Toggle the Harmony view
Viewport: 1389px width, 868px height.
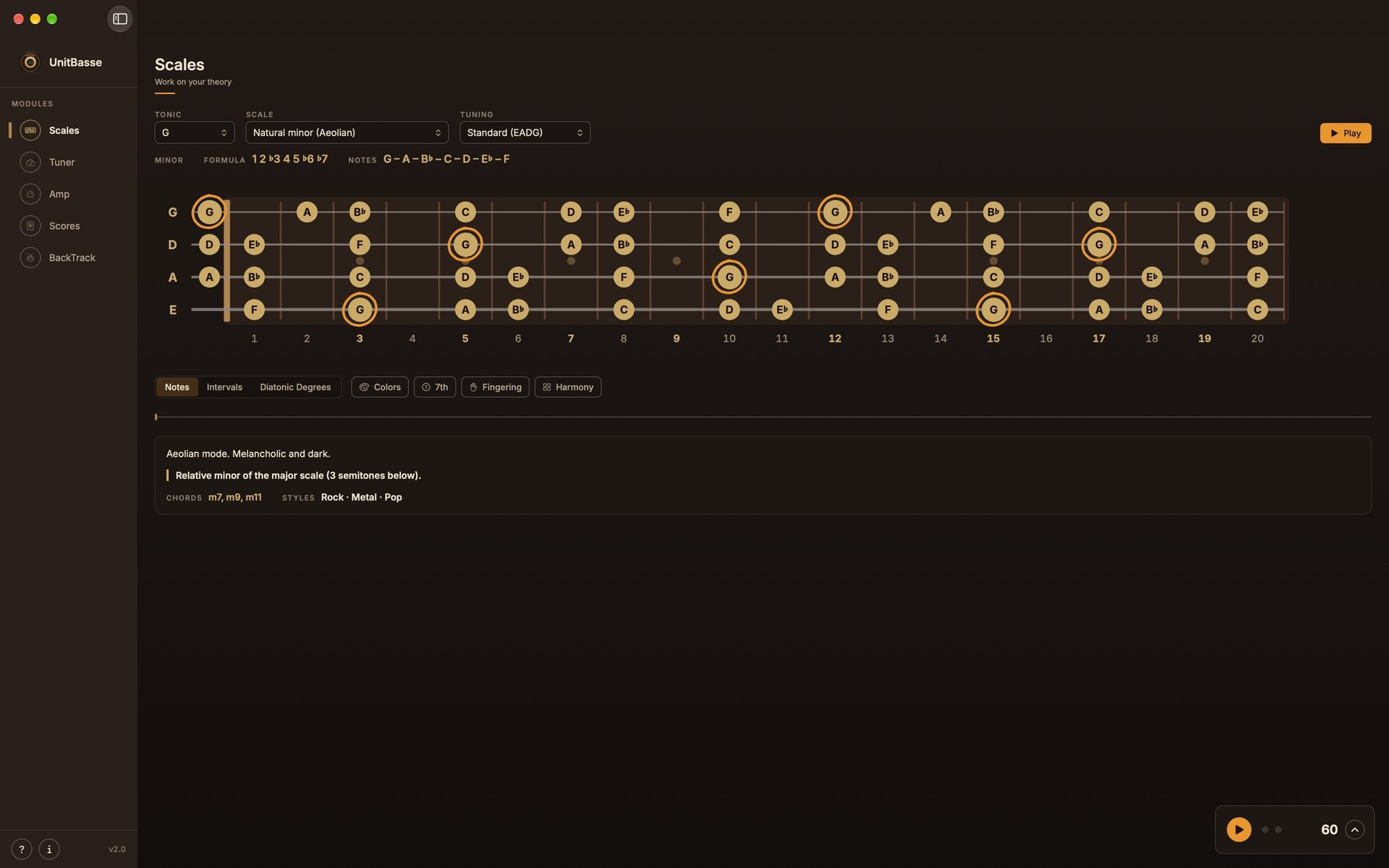click(568, 387)
